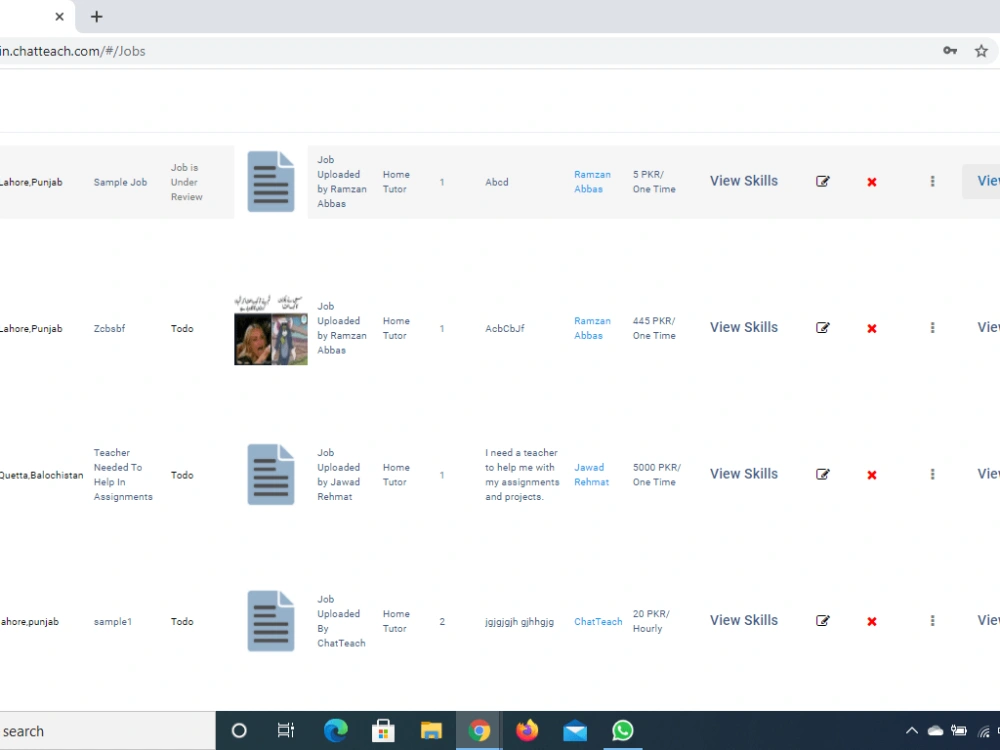
Task: Delete the Zcbsbf job with red X
Action: click(871, 327)
